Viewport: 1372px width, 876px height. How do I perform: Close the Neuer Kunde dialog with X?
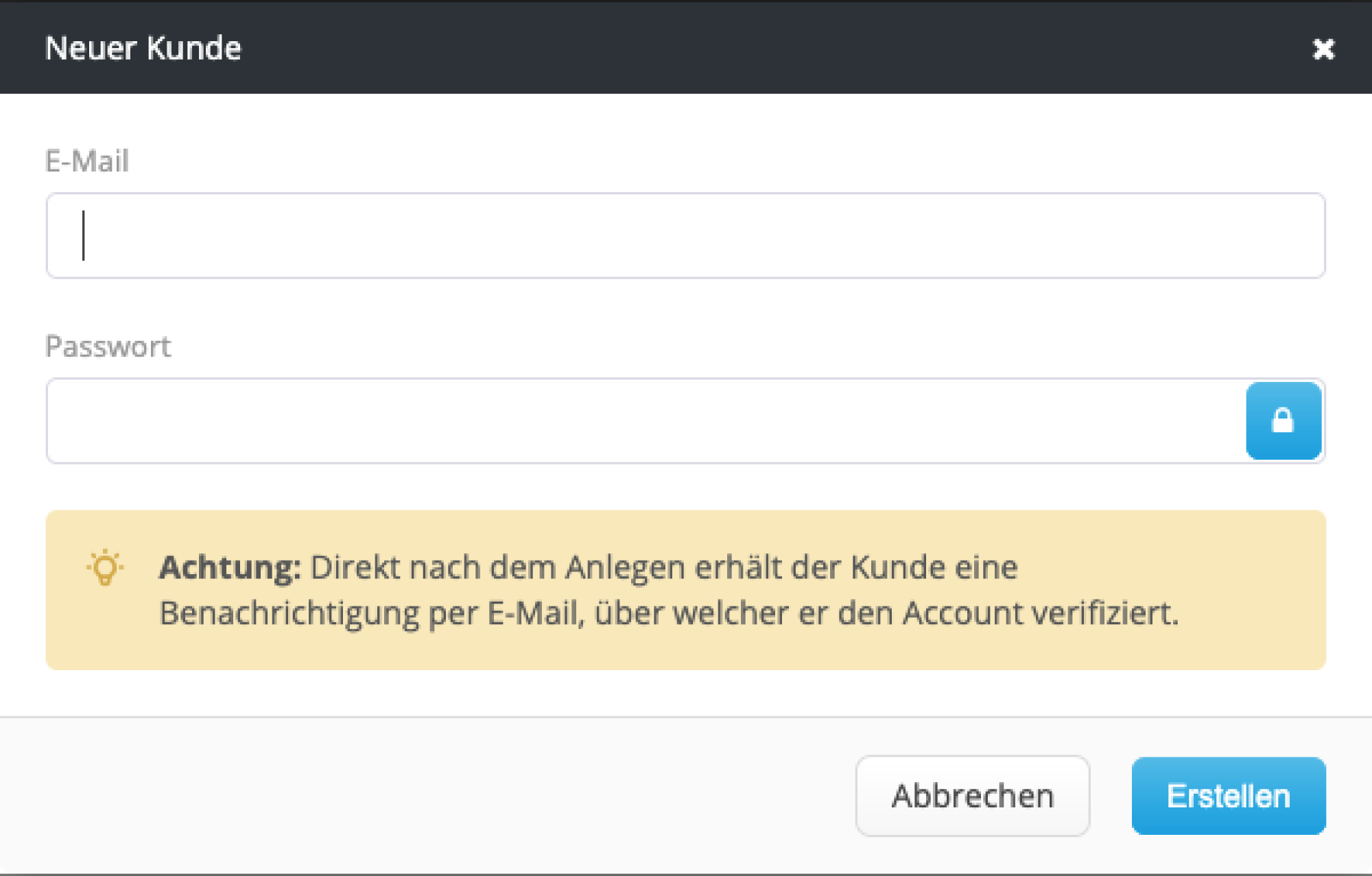(1323, 49)
